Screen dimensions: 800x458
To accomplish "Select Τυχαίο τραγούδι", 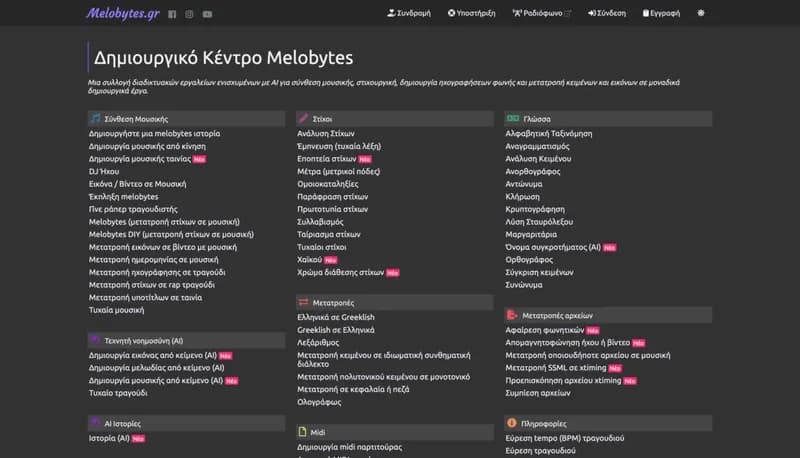I will [118, 393].
